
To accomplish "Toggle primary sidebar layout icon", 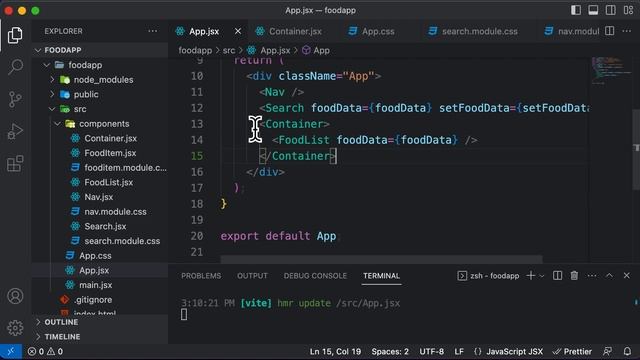I will point(576,10).
